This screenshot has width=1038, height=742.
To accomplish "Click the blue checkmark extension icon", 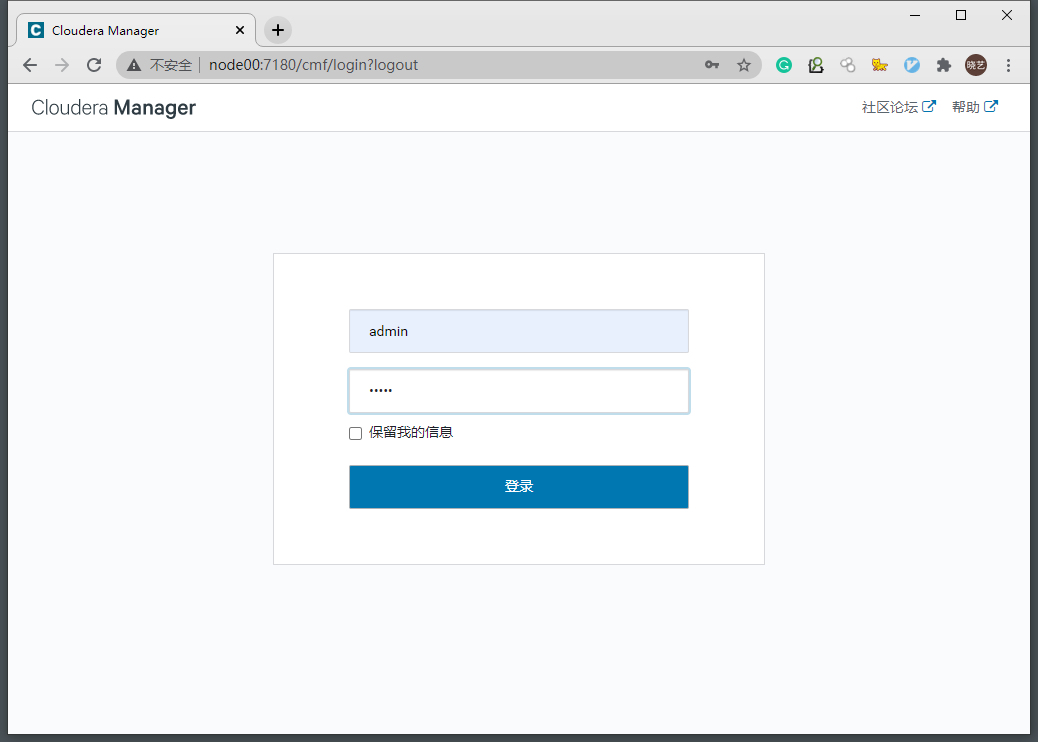I will coord(912,65).
